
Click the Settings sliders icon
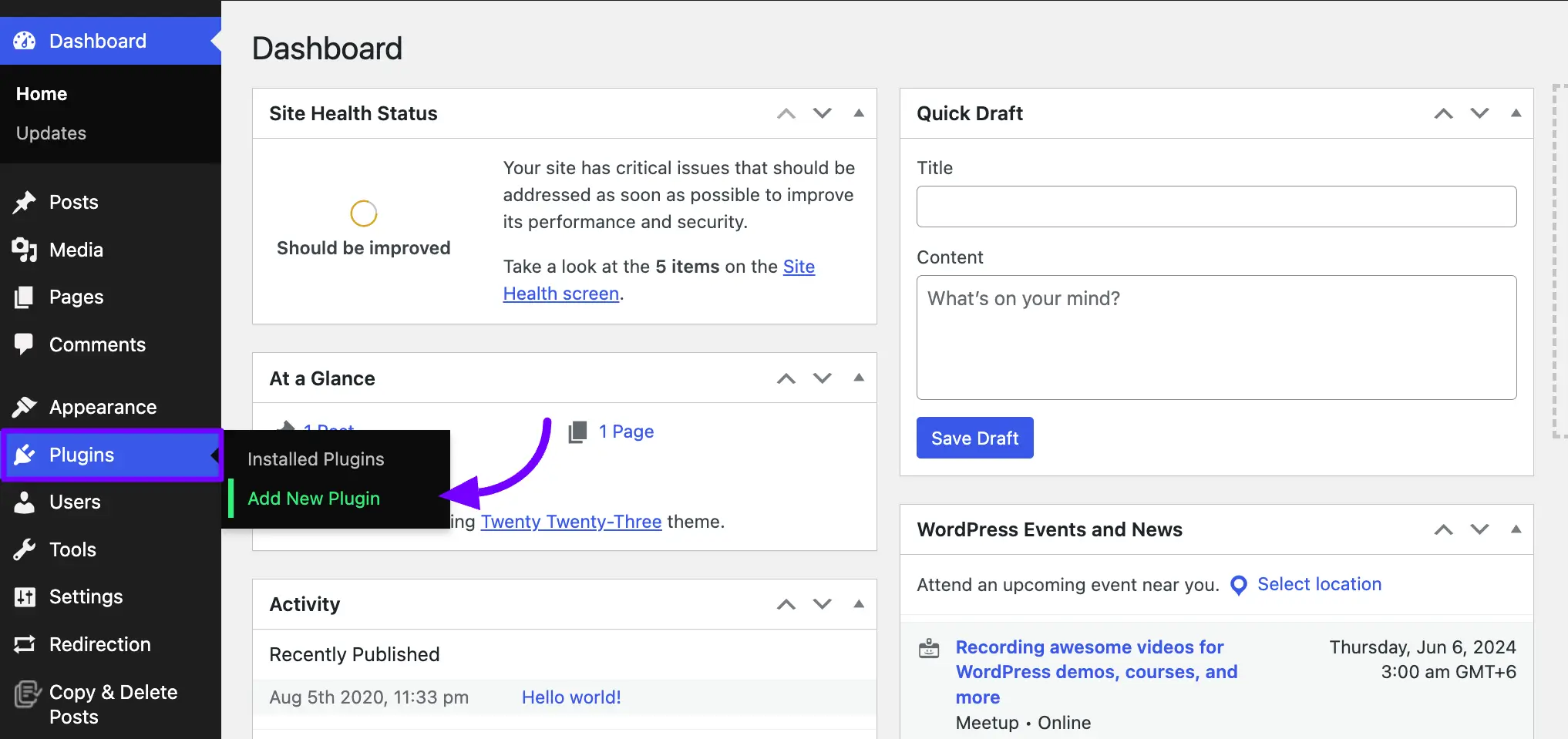coord(25,596)
